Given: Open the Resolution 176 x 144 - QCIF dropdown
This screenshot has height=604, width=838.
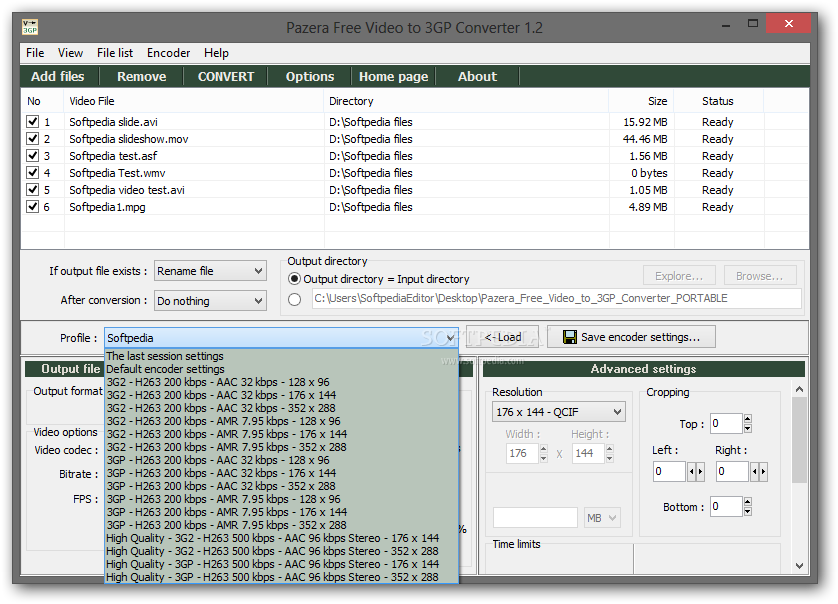Looking at the screenshot, I should coord(558,412).
